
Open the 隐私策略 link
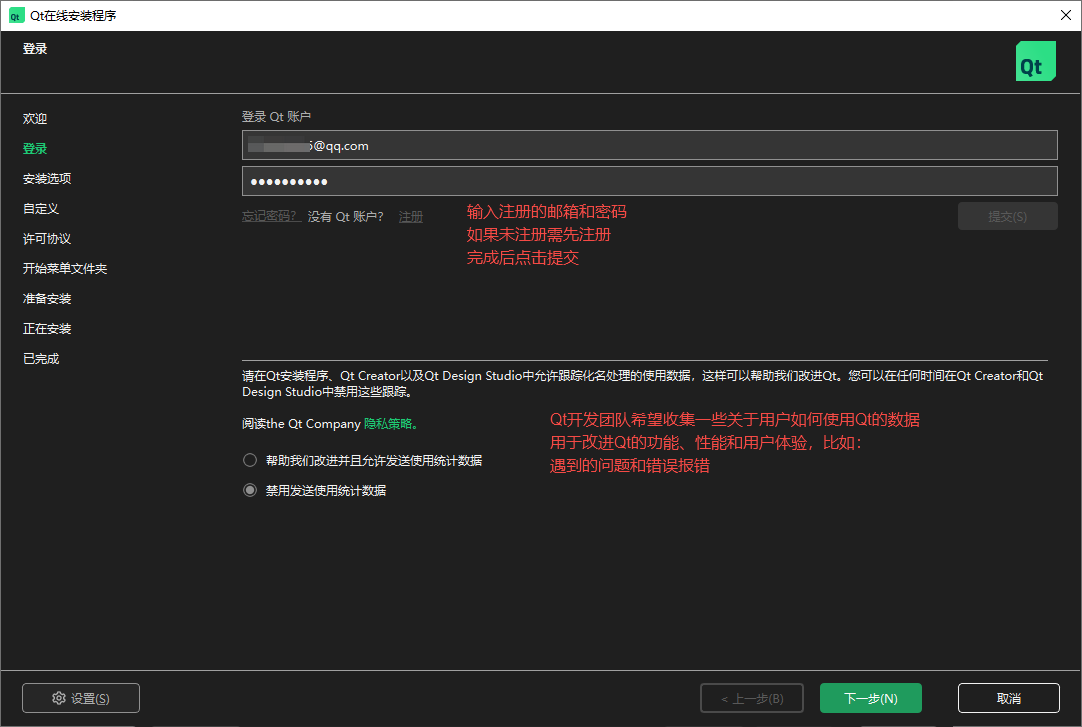[388, 424]
